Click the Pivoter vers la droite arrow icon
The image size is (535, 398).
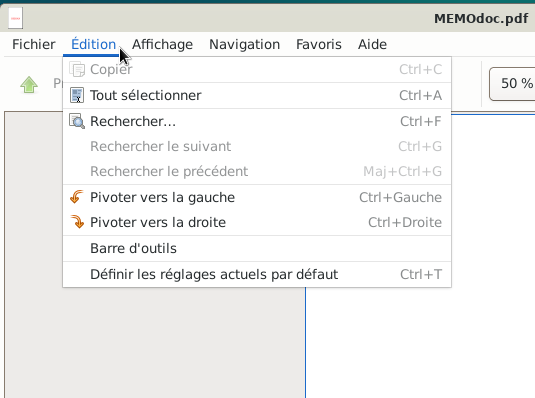(x=77, y=222)
